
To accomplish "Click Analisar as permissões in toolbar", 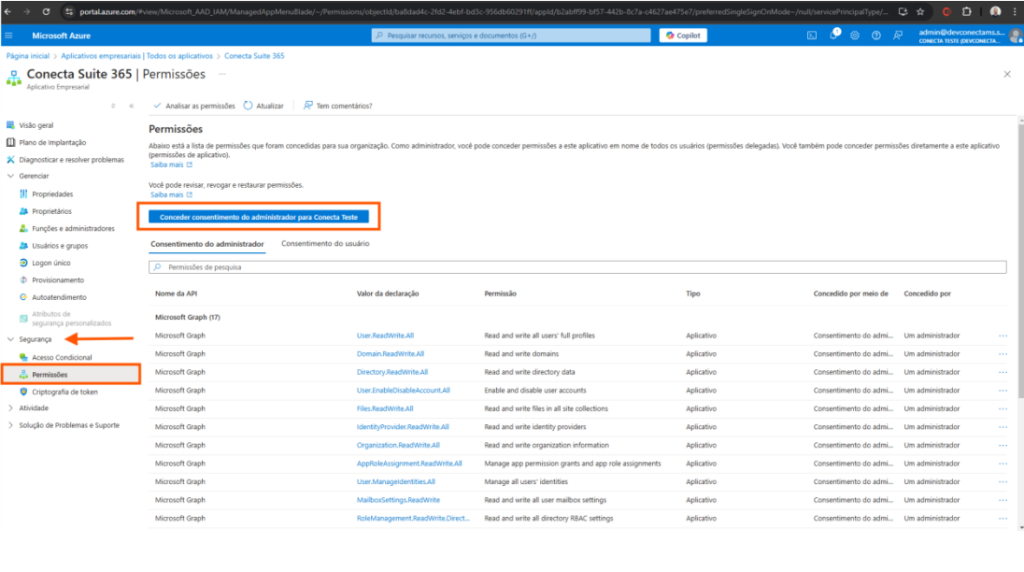I will 195,105.
